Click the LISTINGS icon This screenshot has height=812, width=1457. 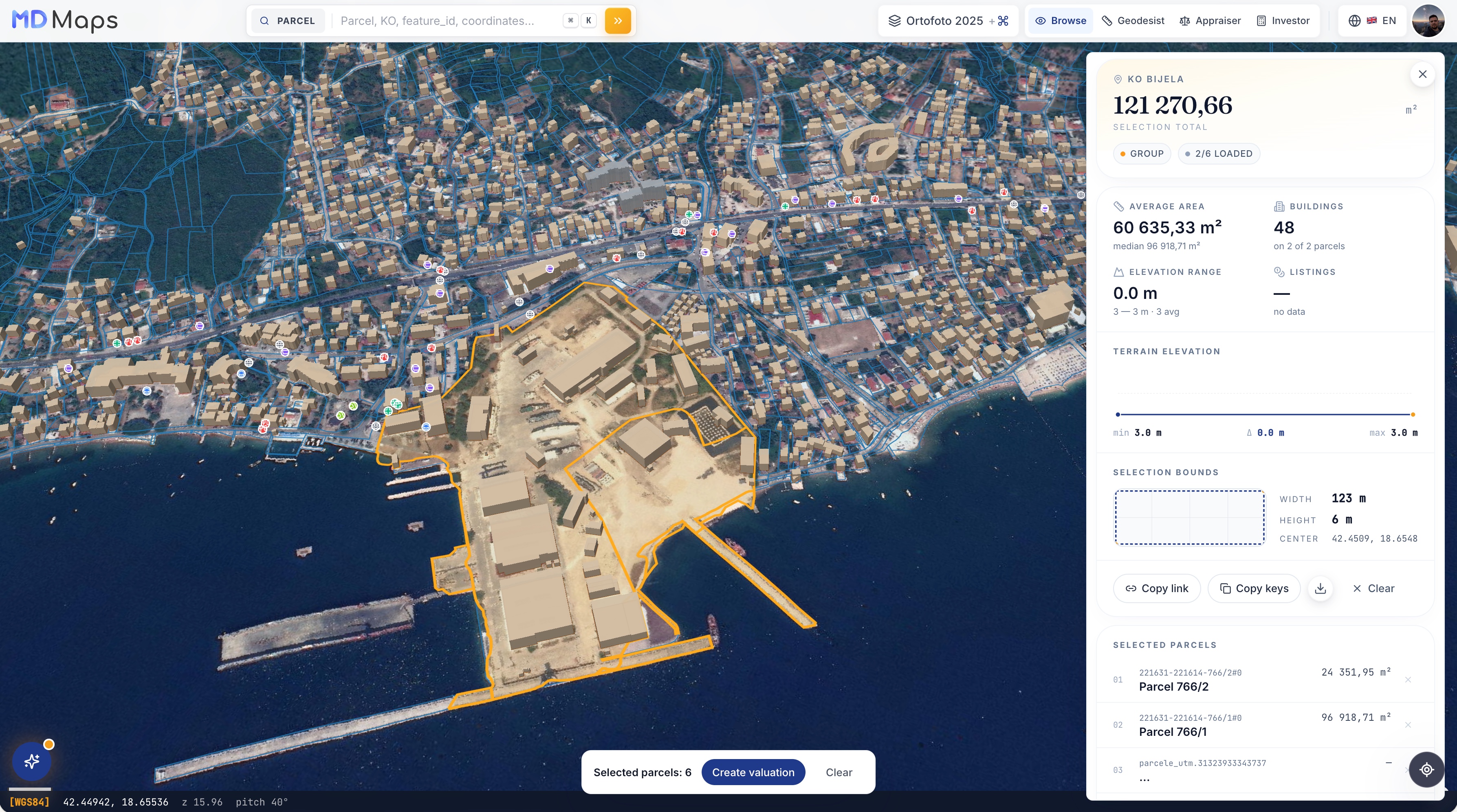1279,272
